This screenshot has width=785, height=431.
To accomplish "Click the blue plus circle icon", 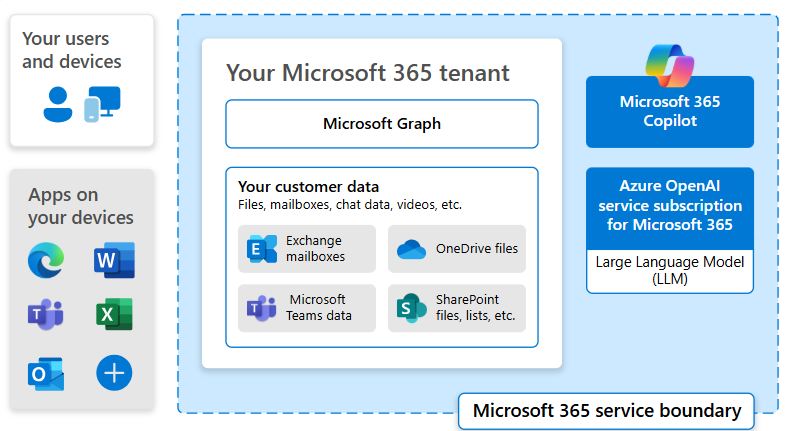I will click(x=113, y=373).
